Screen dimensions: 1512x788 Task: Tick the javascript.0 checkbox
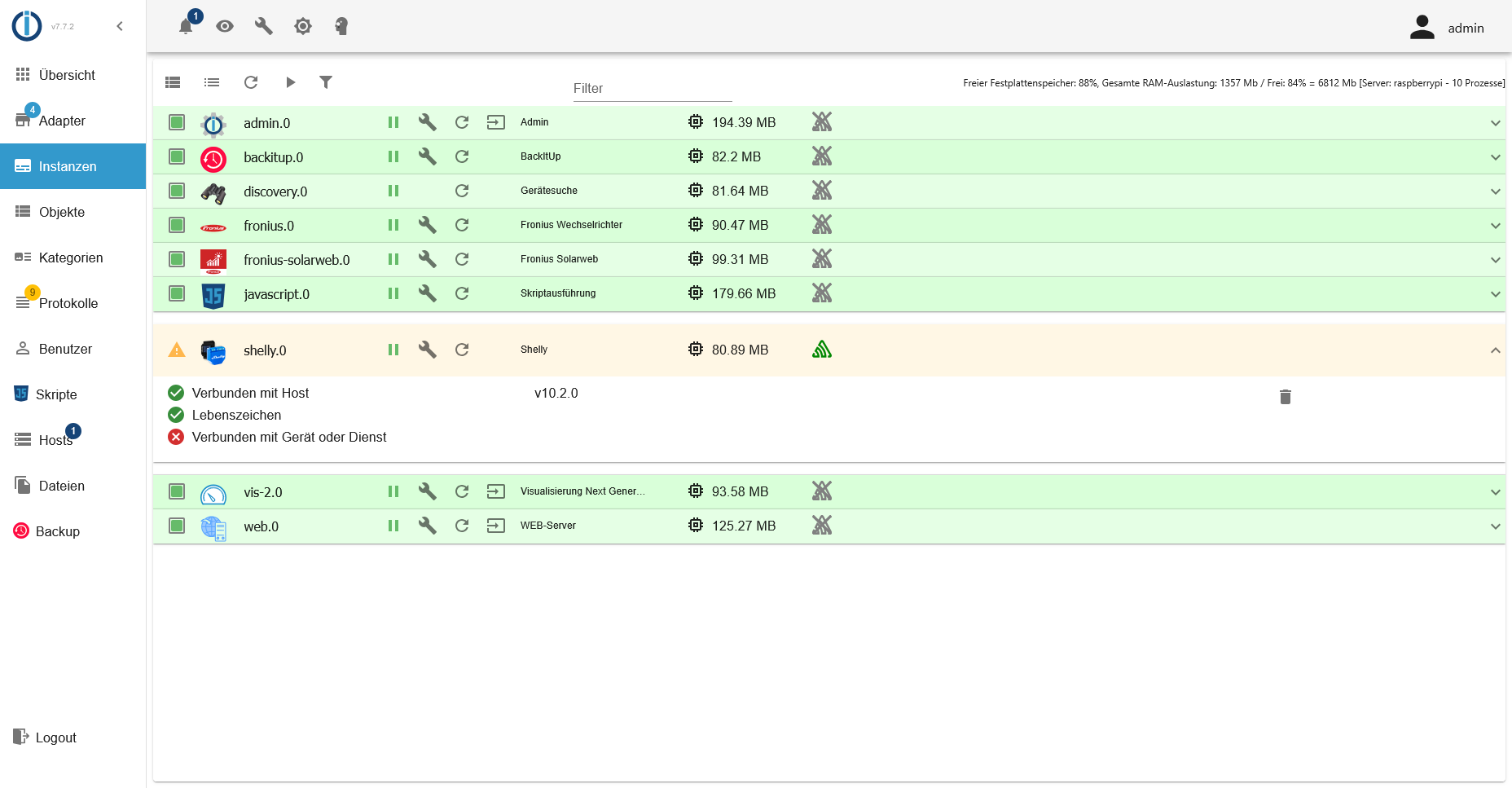(177, 293)
